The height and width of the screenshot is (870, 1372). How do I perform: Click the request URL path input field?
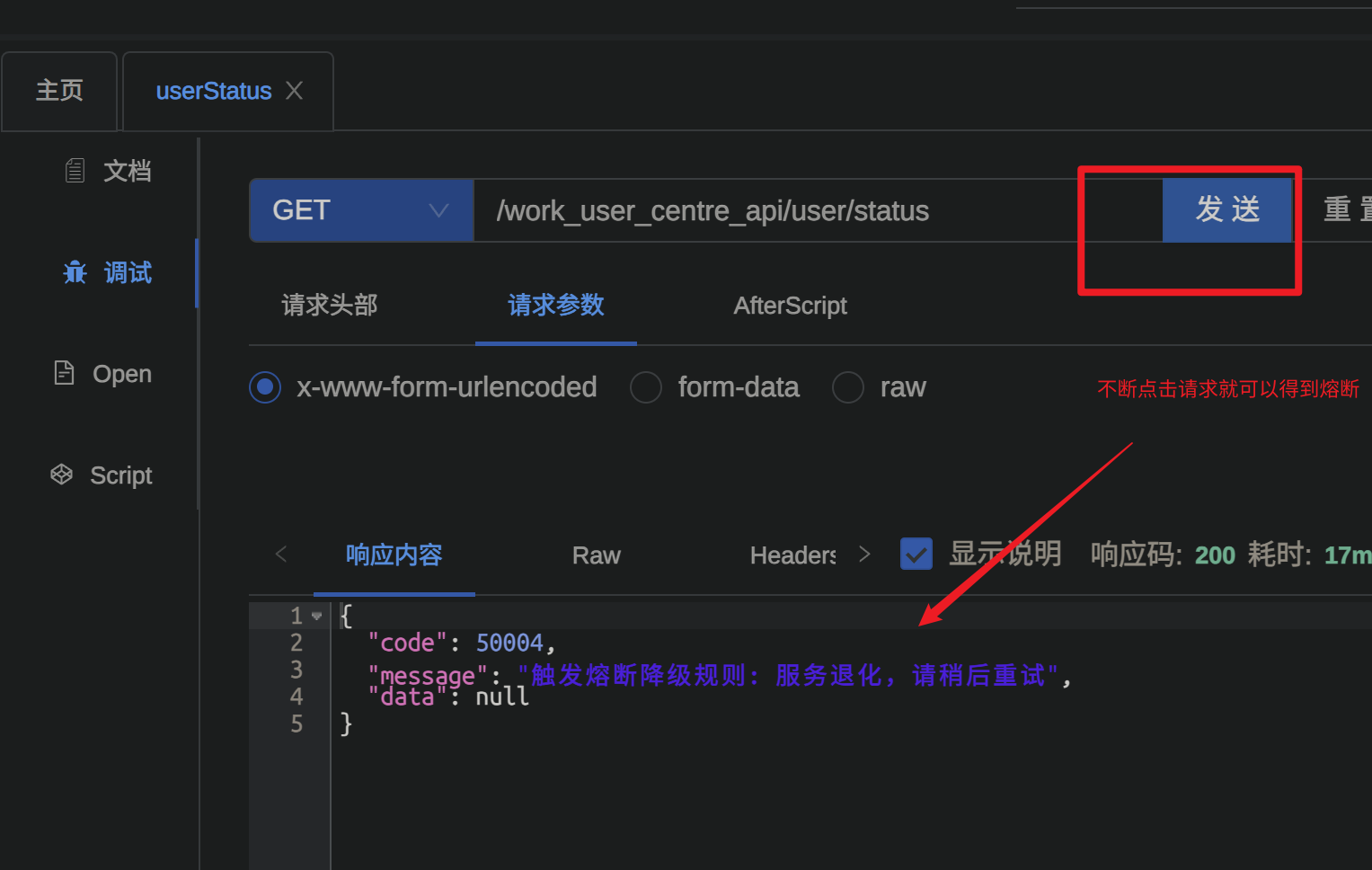[x=773, y=210]
